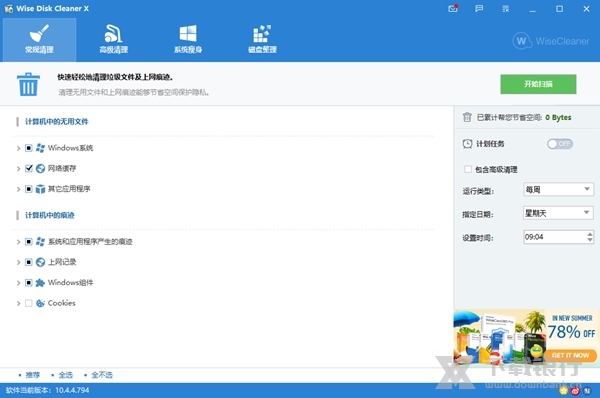Viewport: 600px width, 398px height.
Task: Click the yellow smiley icon in status bar
Action: (x=564, y=390)
